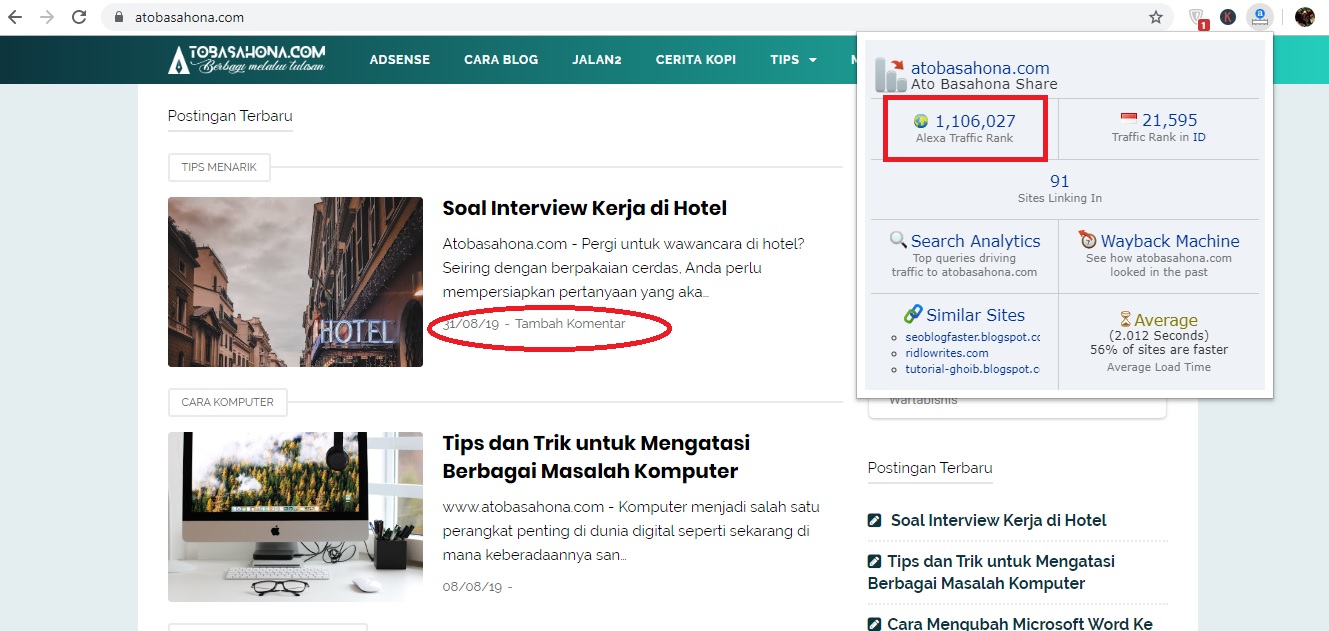The height and width of the screenshot is (631, 1329).
Task: Open the hotel street thumbnail image
Action: [x=295, y=282]
